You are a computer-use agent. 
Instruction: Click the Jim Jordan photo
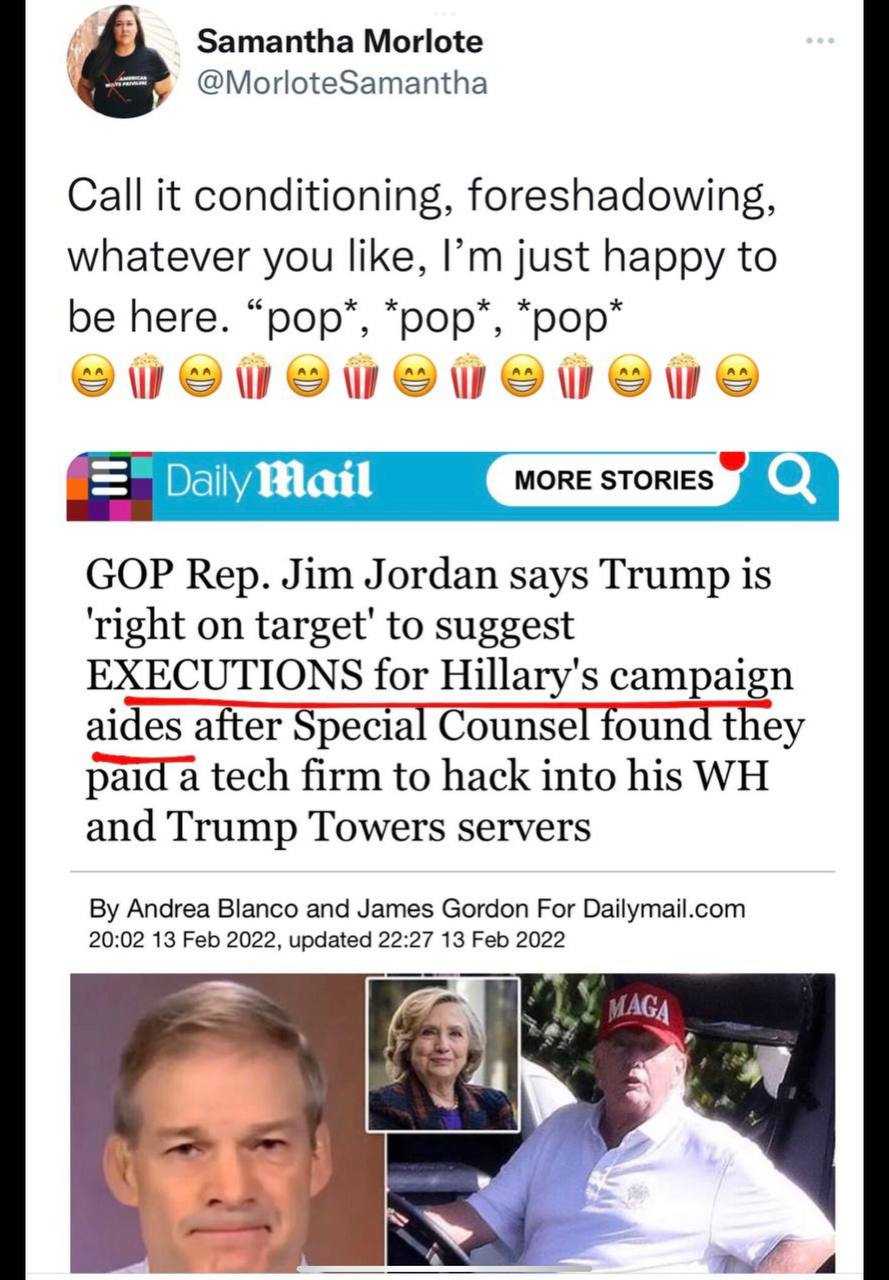218,1124
